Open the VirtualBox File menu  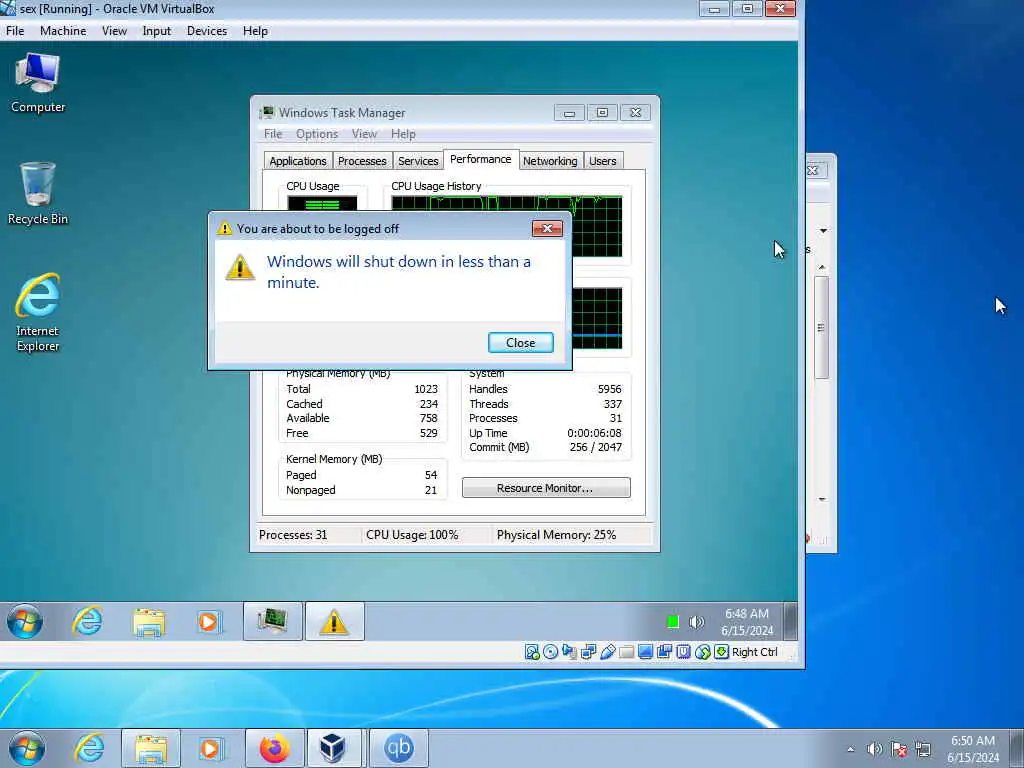(x=15, y=31)
